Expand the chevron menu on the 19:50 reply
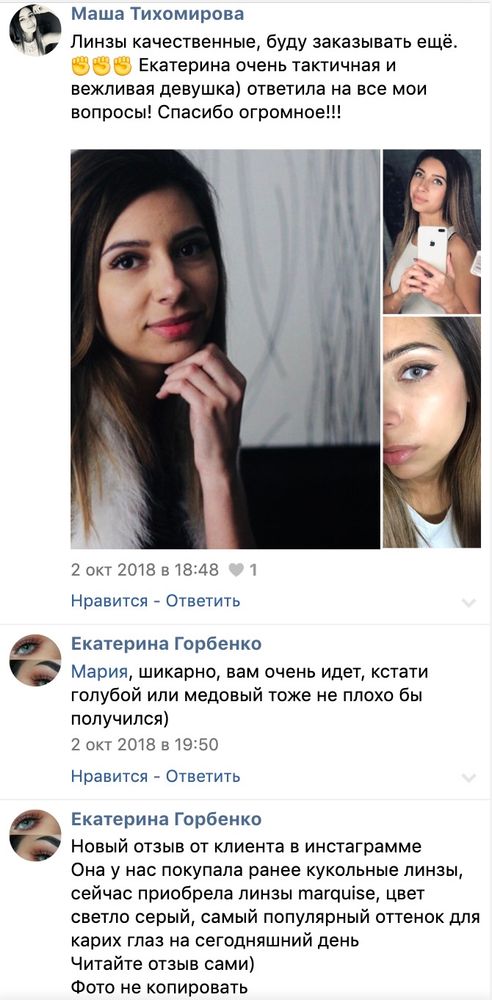Viewport: 492px width, 1000px height. tap(469, 777)
